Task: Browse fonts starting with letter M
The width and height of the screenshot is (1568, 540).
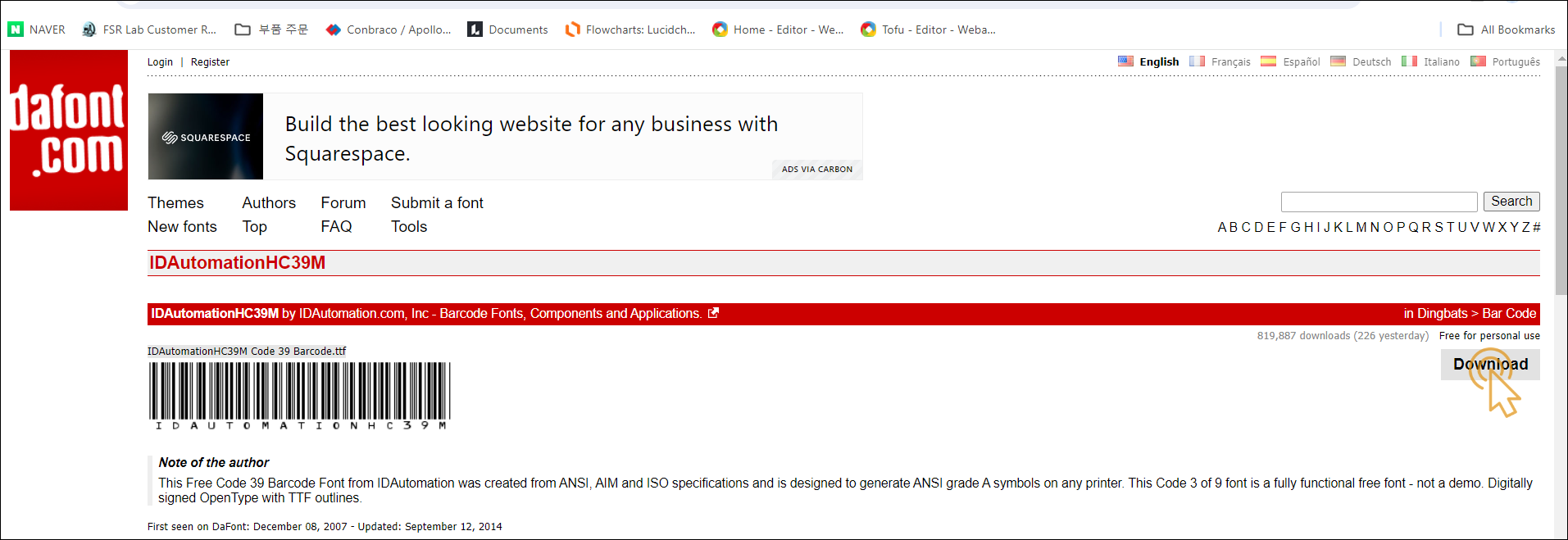Action: 1361,227
